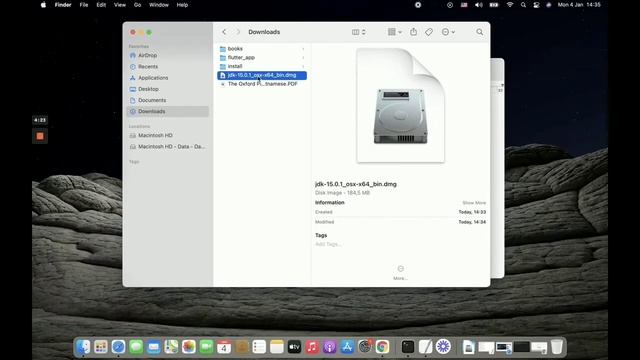This screenshot has height=360, width=640.
Task: Open the Window menu
Action: pyautogui.click(x=159, y=5)
